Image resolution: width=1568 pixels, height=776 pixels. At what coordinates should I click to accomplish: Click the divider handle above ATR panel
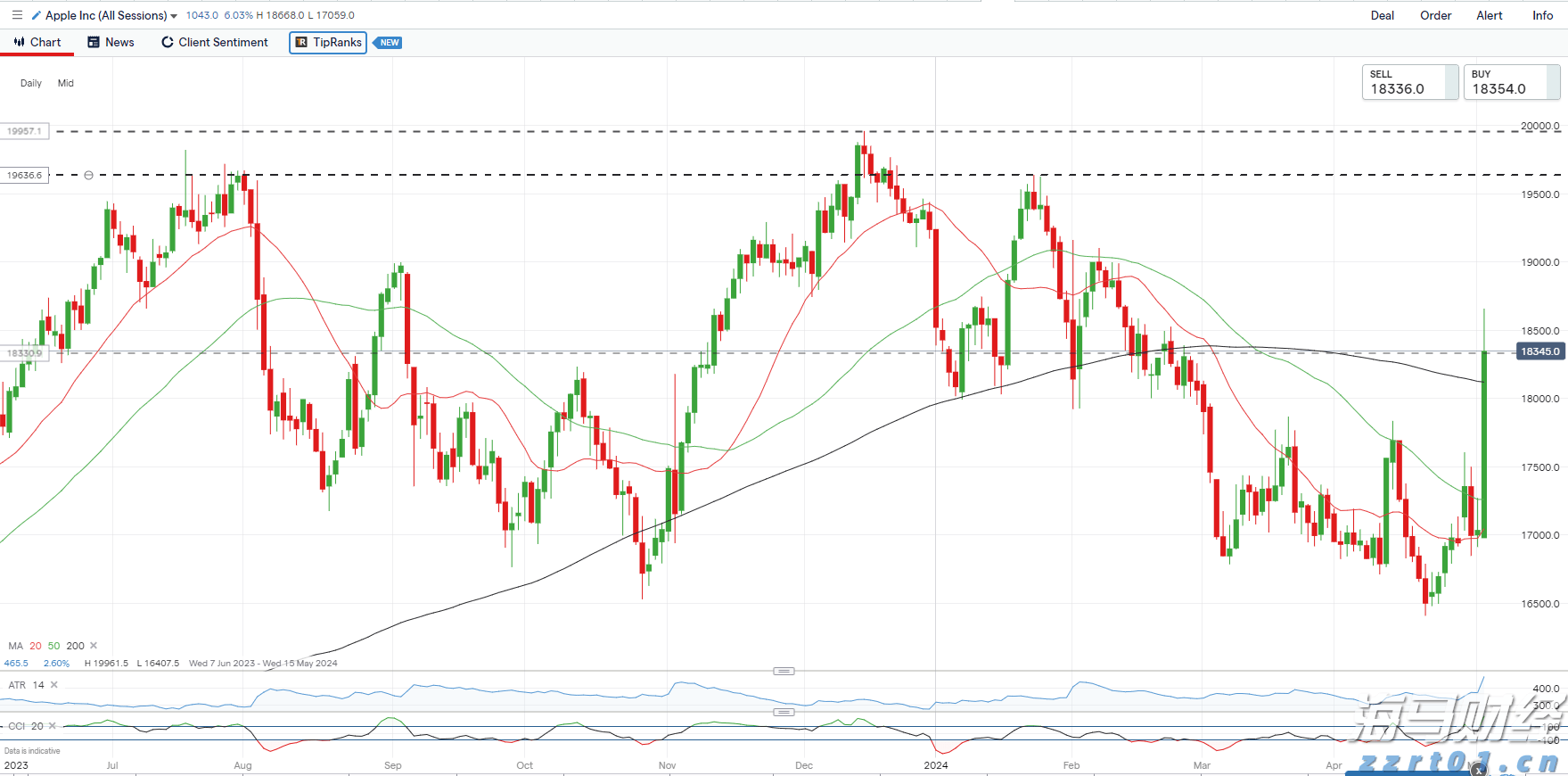coord(784,671)
